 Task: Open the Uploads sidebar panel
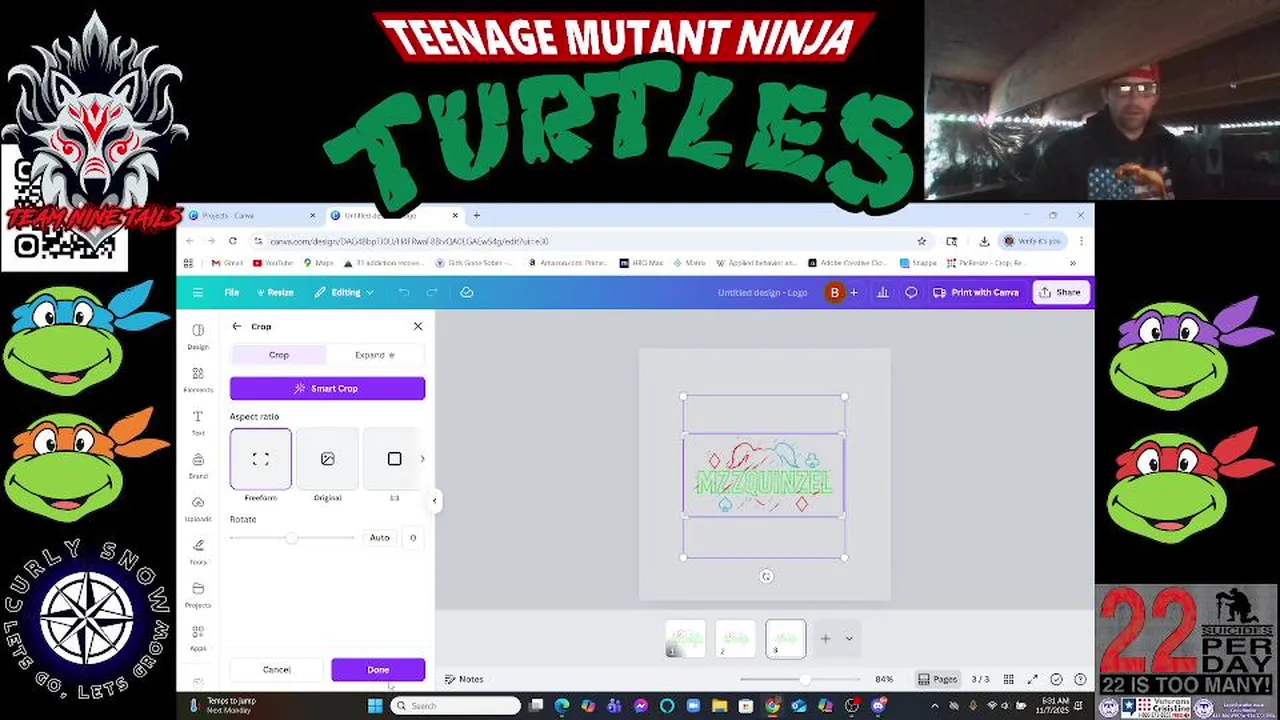198,509
